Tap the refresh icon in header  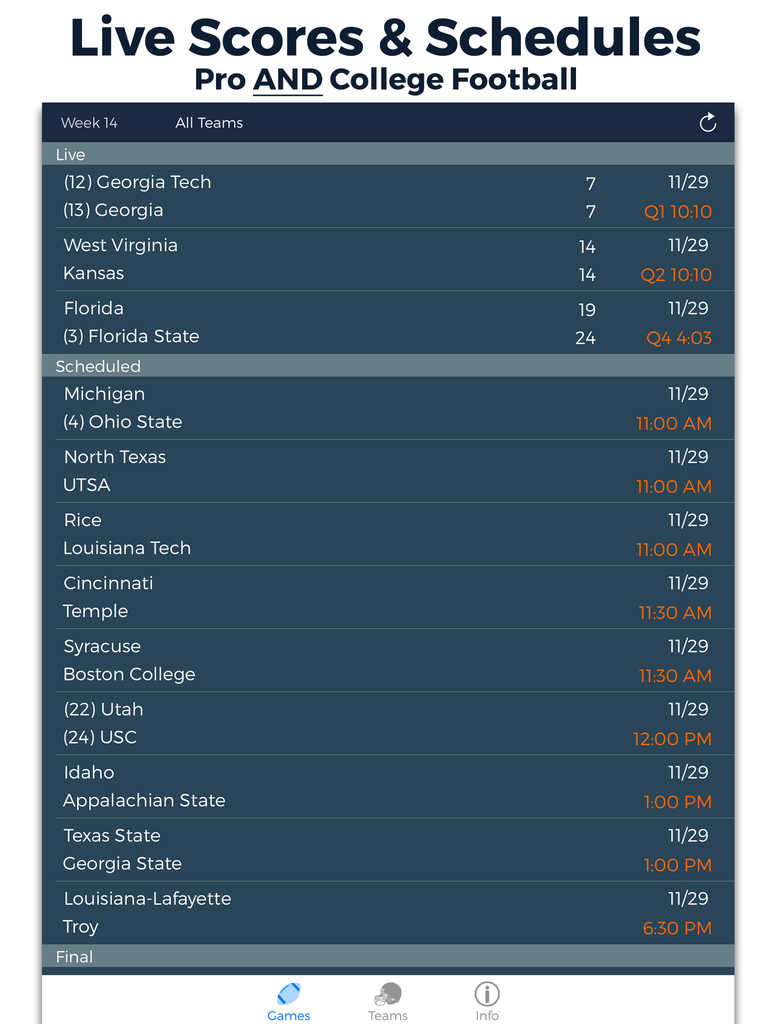708,123
